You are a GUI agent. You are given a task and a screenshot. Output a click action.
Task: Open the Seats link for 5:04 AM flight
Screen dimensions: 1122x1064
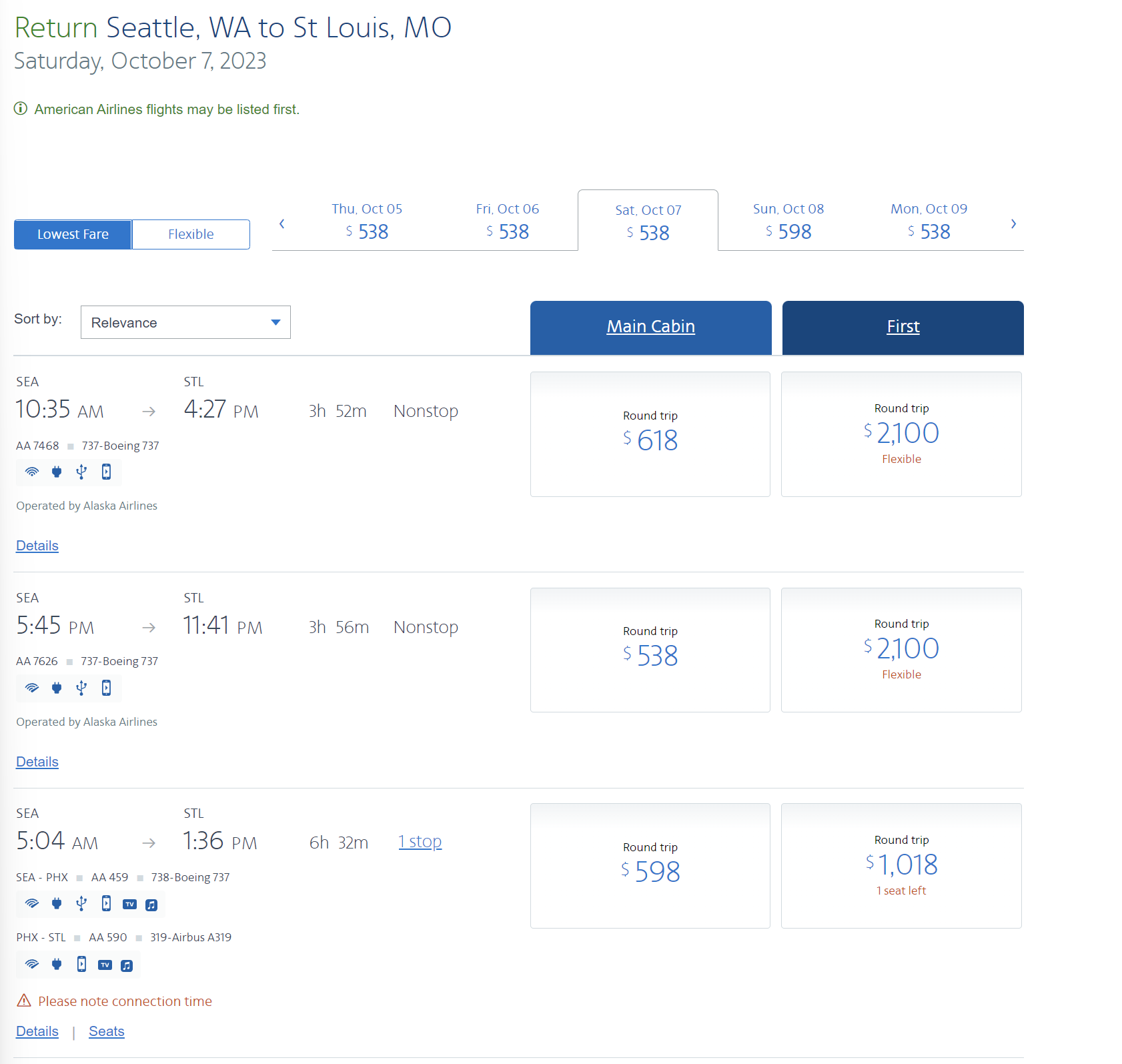tap(107, 1031)
